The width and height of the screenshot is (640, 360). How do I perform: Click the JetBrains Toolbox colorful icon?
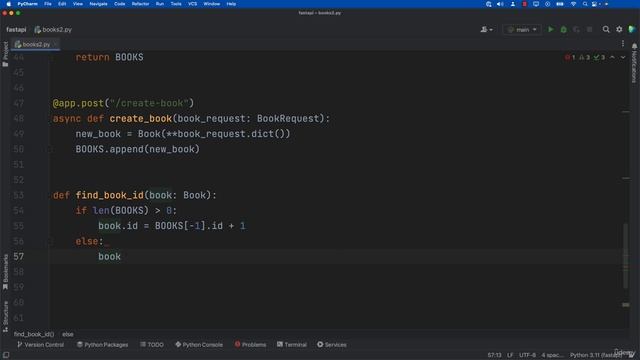[632, 29]
